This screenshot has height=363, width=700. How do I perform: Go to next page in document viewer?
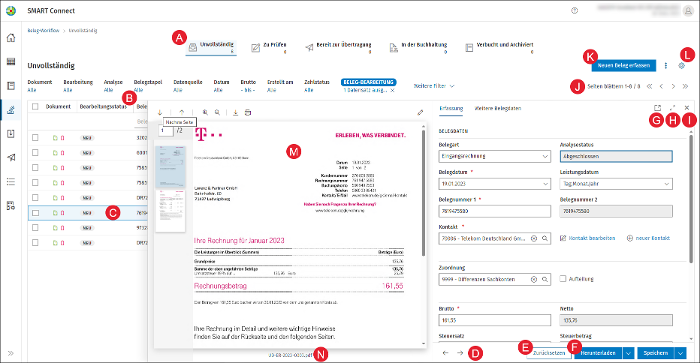pos(160,113)
